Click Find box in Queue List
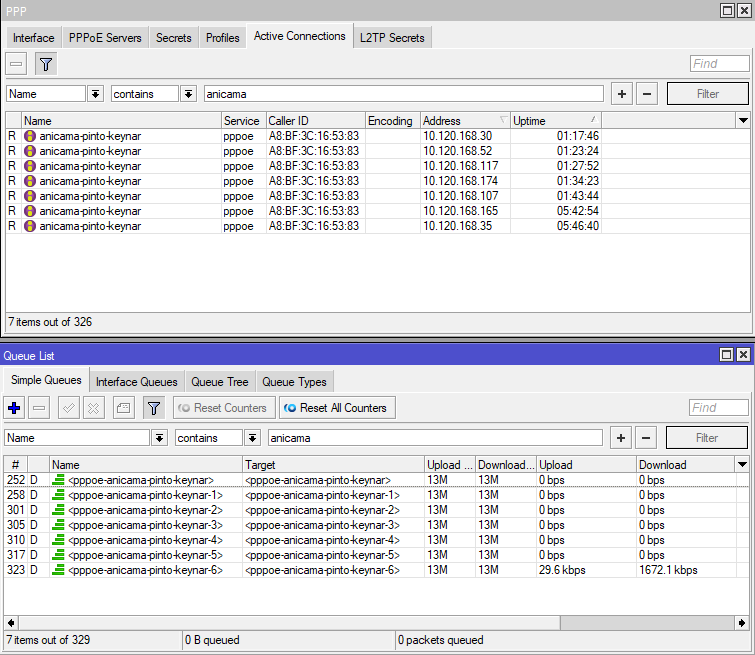755x655 pixels. (x=719, y=407)
